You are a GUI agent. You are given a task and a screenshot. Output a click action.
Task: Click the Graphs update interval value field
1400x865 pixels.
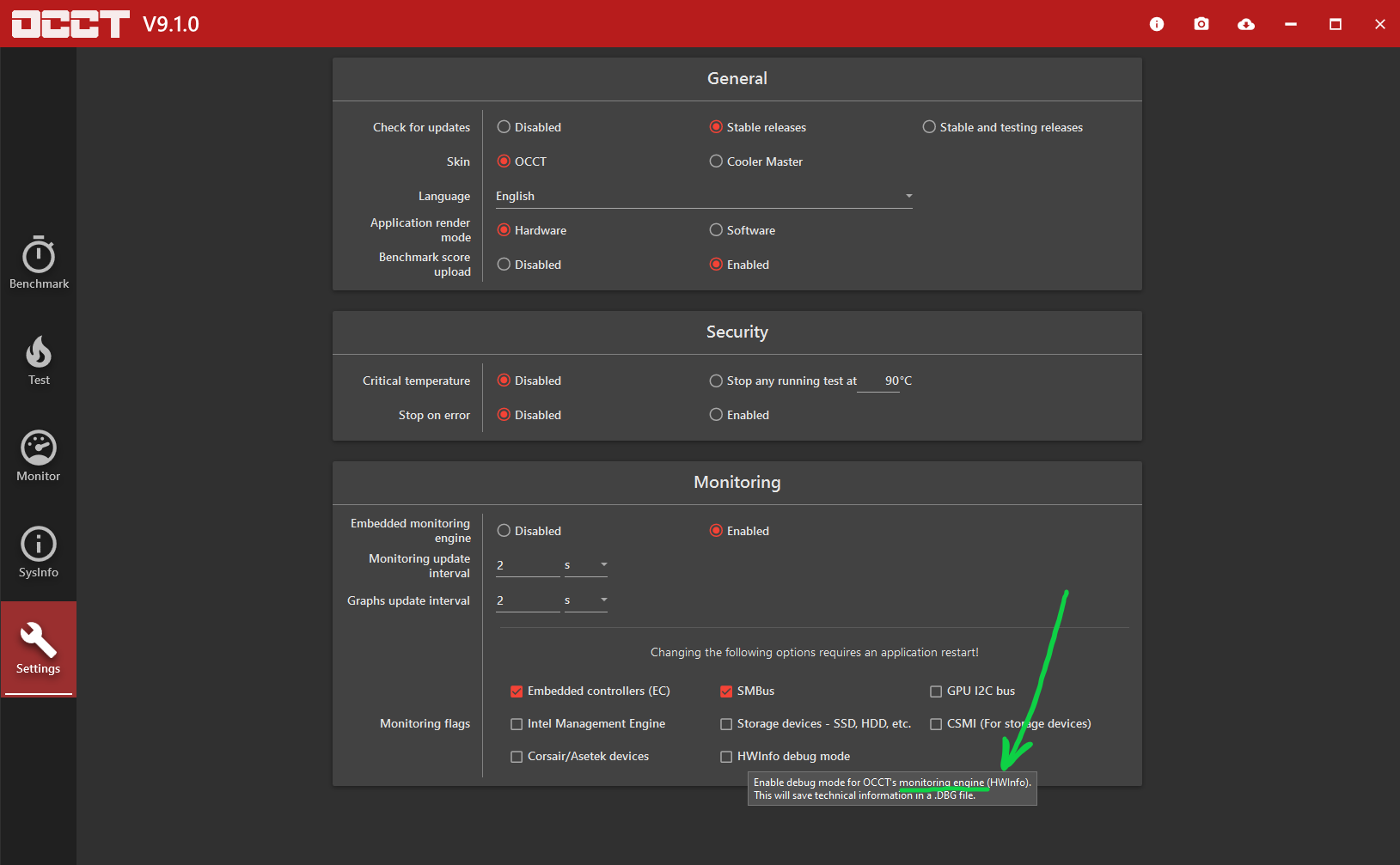coord(528,600)
